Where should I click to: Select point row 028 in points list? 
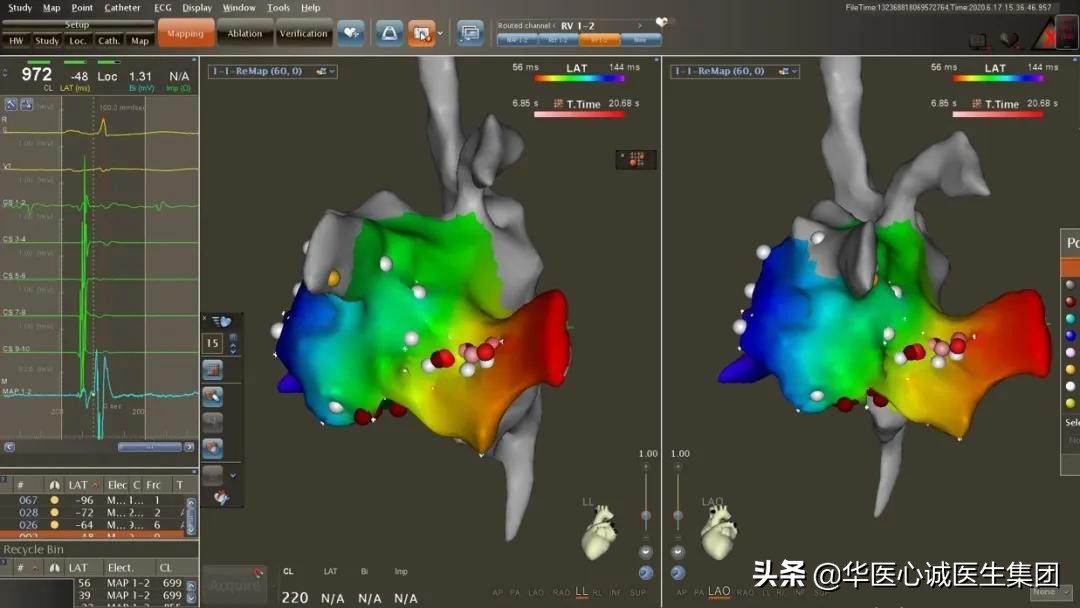click(x=93, y=512)
